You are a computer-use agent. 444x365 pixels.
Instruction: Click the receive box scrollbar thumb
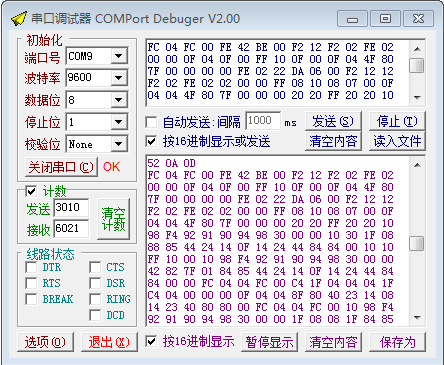coord(417,244)
